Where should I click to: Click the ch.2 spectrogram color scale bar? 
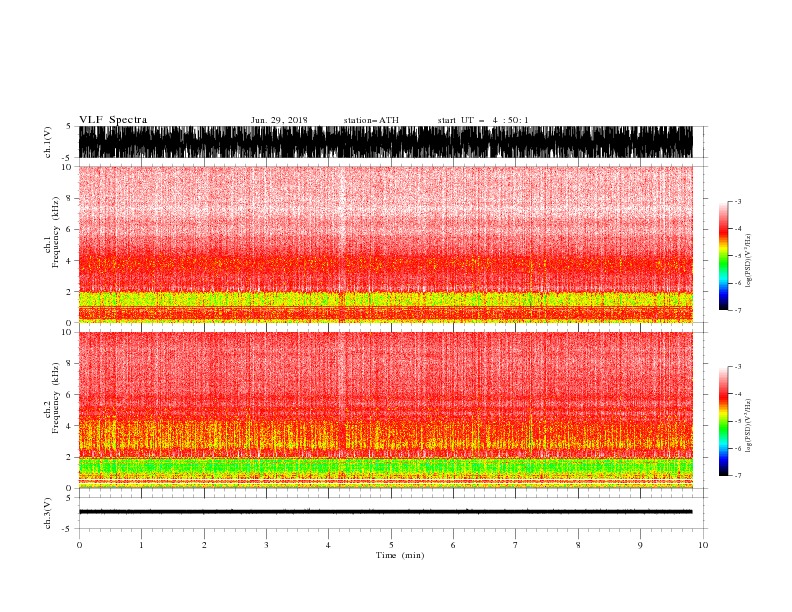[x=723, y=421]
